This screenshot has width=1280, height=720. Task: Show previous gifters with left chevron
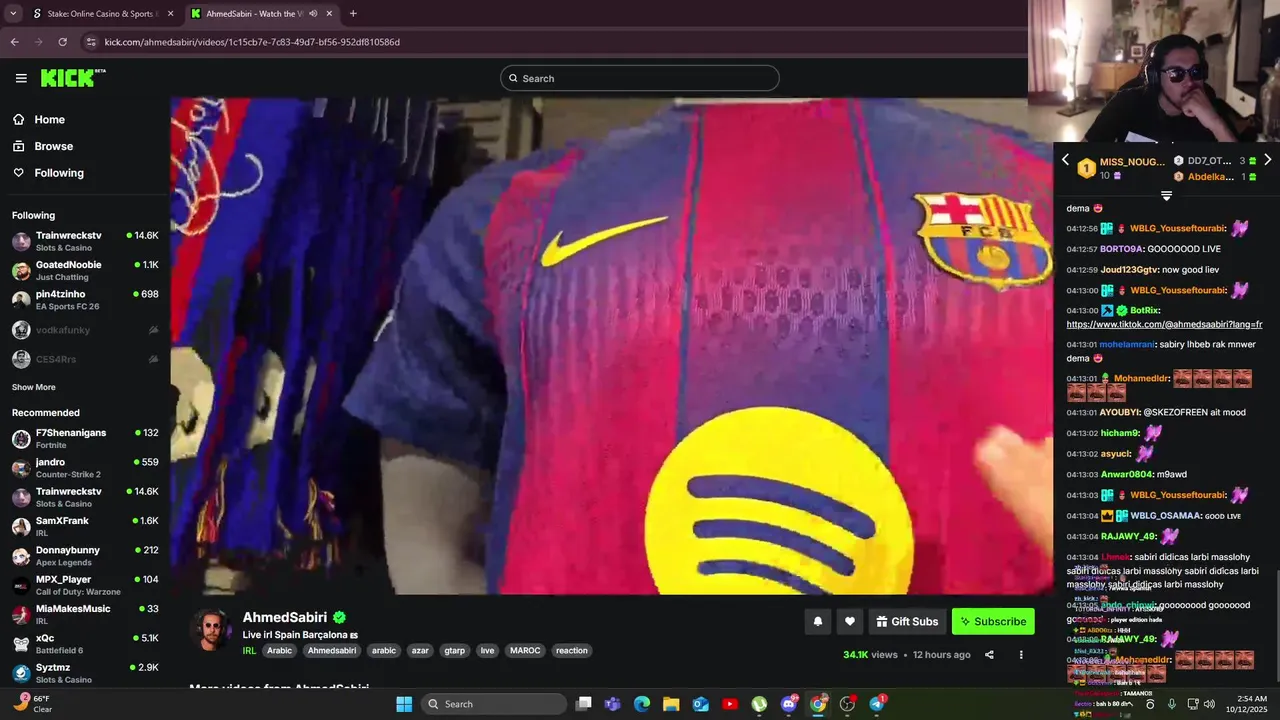tap(1065, 160)
